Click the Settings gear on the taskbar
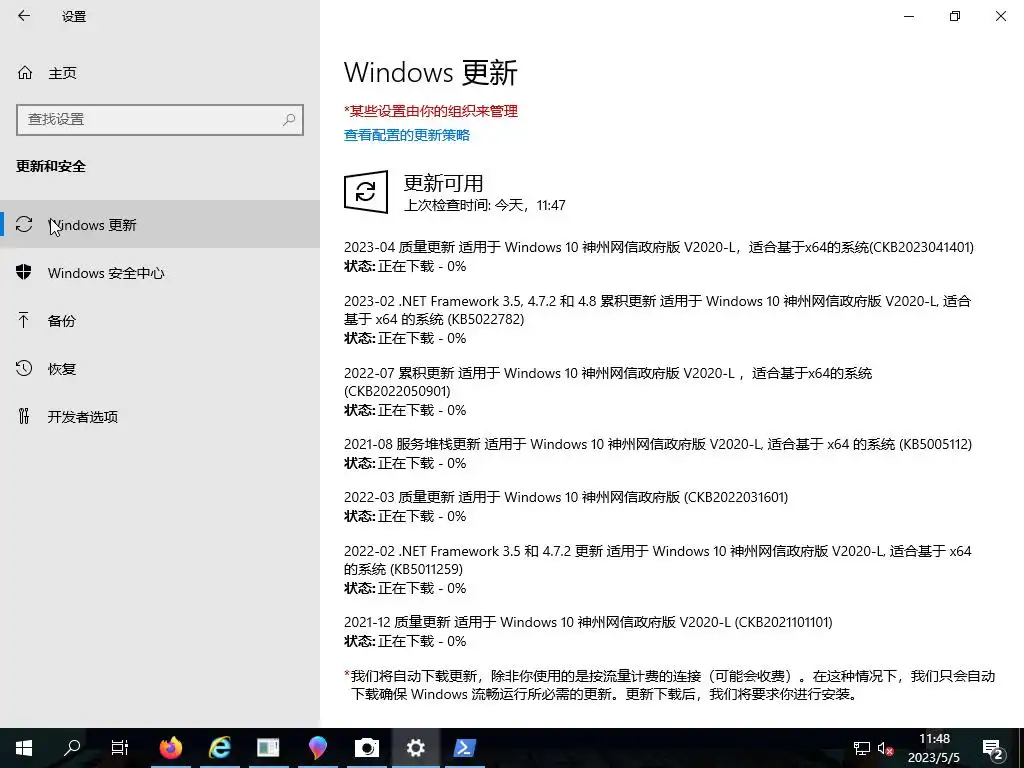The width and height of the screenshot is (1024, 768). (415, 748)
